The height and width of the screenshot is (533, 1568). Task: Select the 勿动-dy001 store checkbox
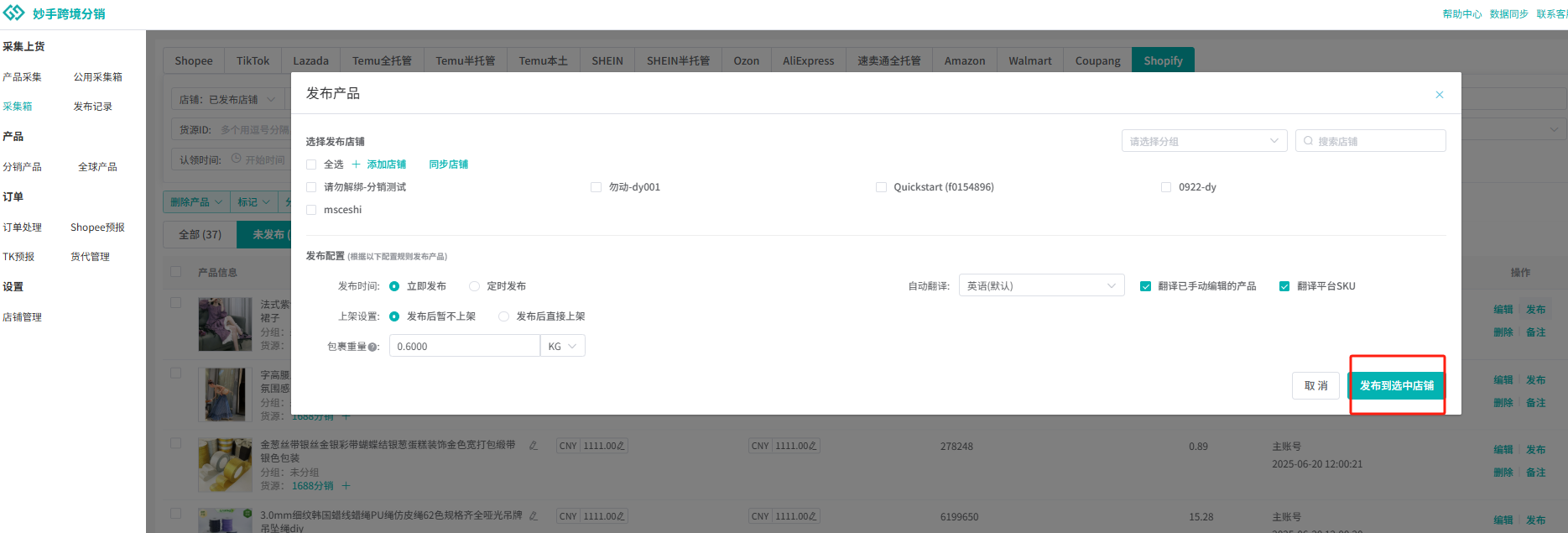(596, 187)
